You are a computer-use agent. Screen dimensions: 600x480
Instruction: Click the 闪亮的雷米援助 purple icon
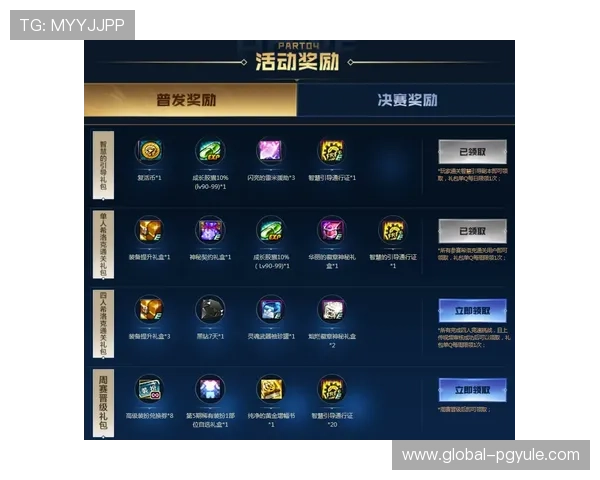click(271, 150)
